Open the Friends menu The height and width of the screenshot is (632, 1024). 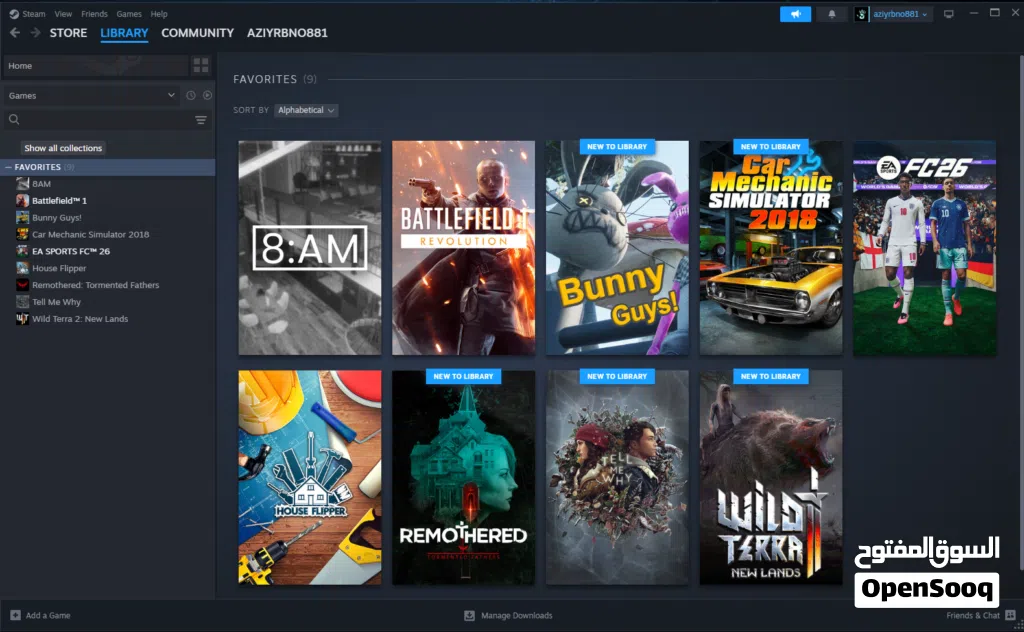[94, 14]
